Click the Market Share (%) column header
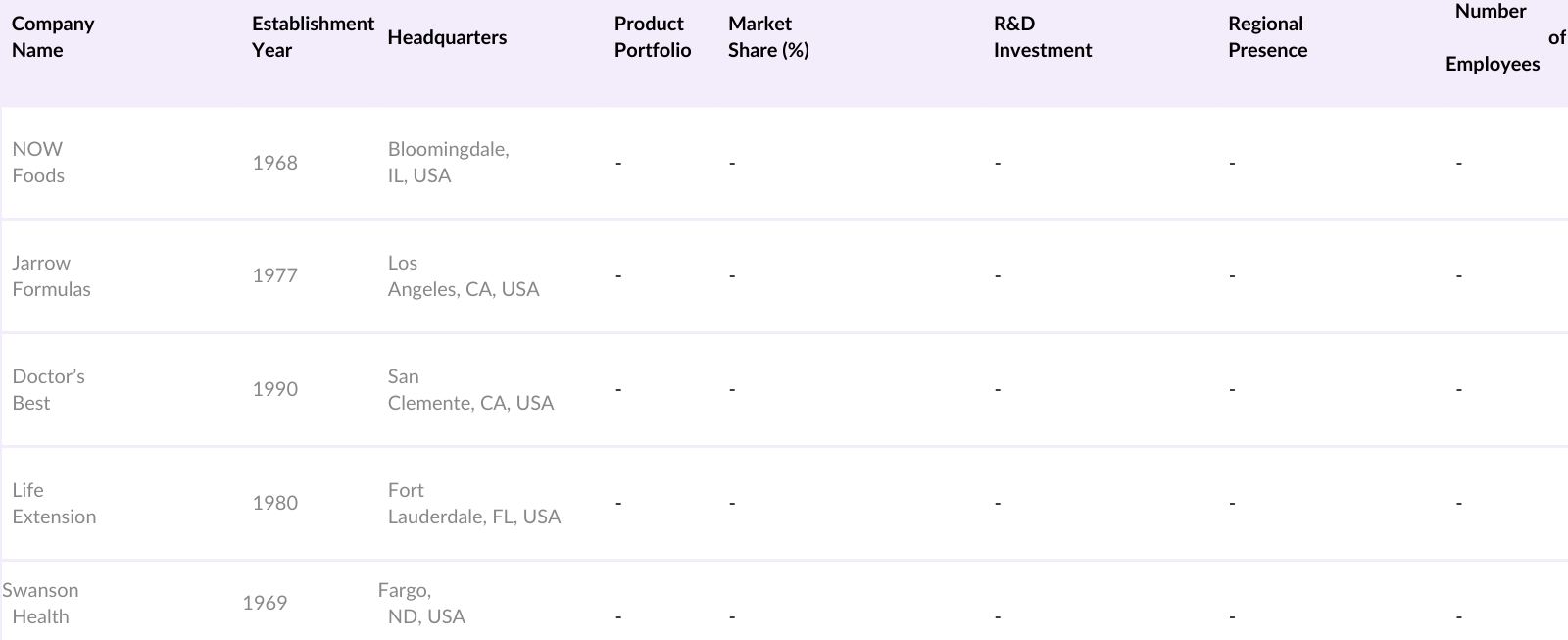Screen dimensions: 1568x640 click(768, 37)
